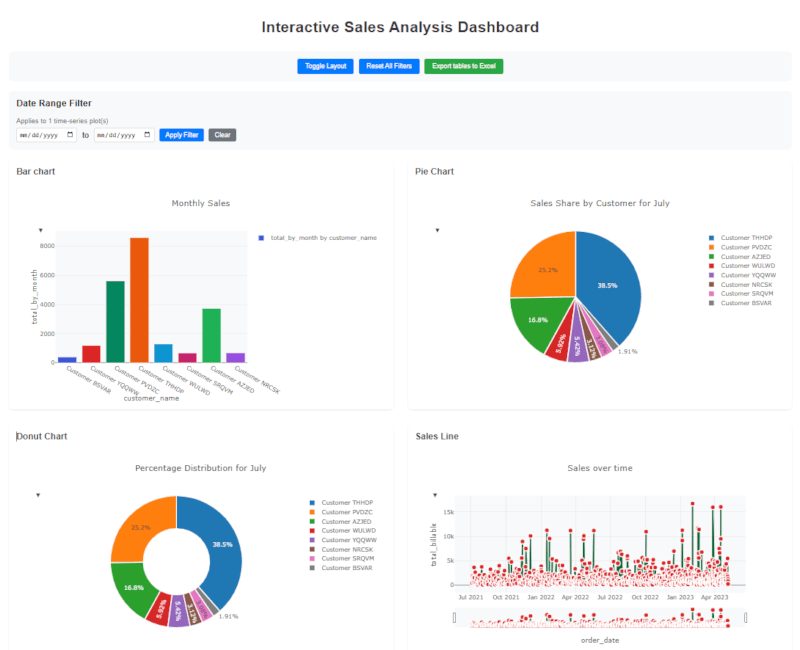Click the orange Customer PVDZC donut legend swatch
Viewport: 800px width, 650px height.
pos(313,511)
